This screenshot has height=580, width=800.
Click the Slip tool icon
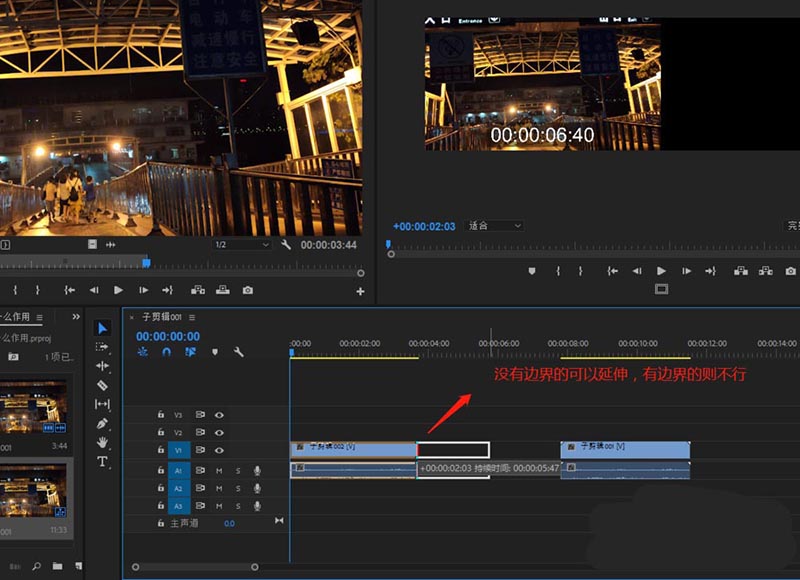(x=102, y=404)
